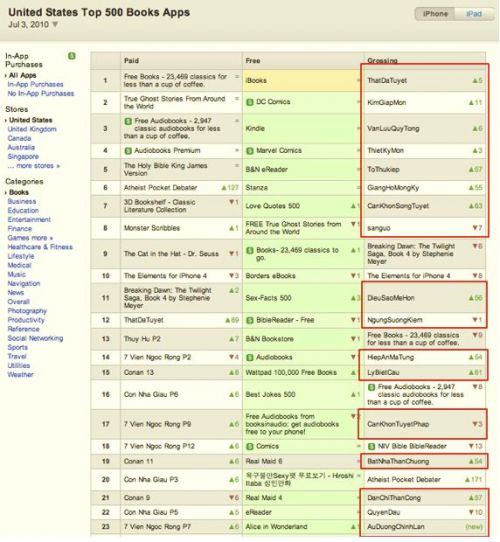Open the News category
The width and height of the screenshot is (500, 542).
tap(16, 292)
